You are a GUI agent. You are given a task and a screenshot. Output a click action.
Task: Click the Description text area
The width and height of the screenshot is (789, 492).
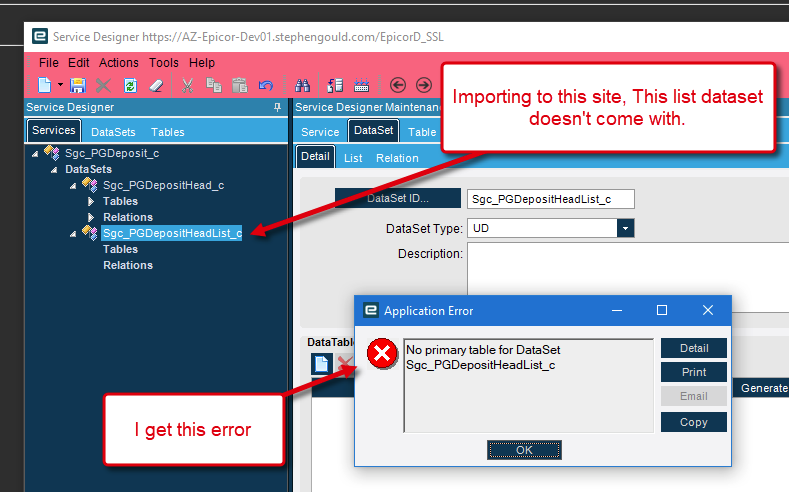628,277
